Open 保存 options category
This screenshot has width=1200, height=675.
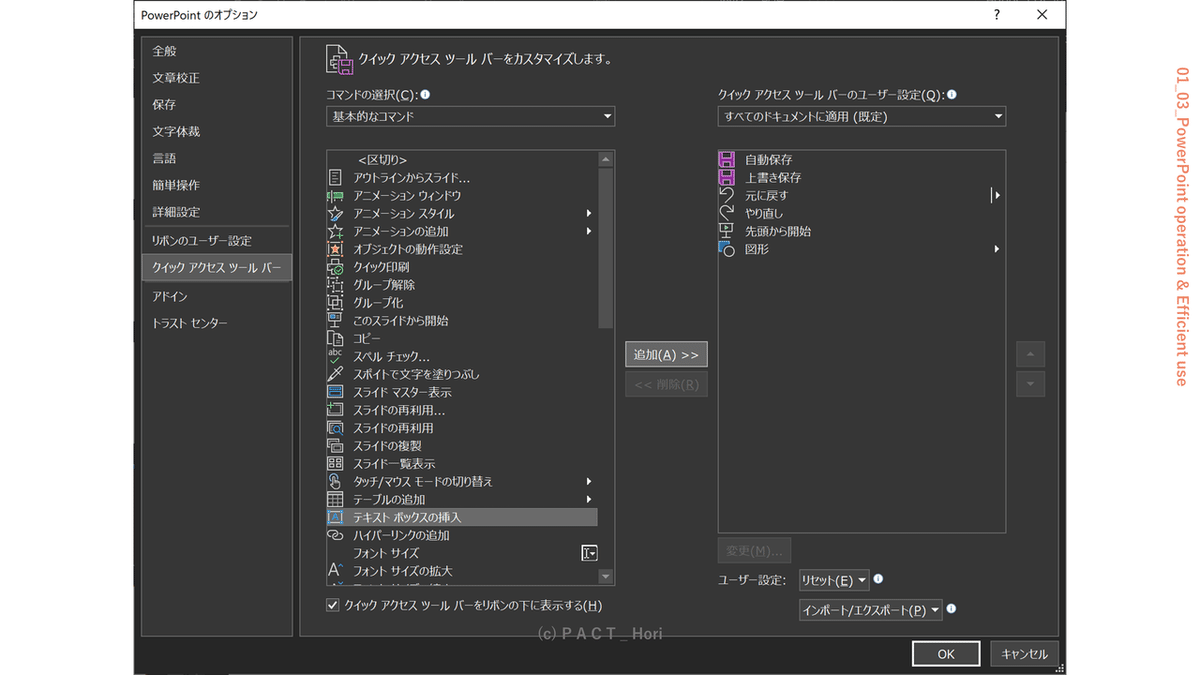pyautogui.click(x=164, y=105)
